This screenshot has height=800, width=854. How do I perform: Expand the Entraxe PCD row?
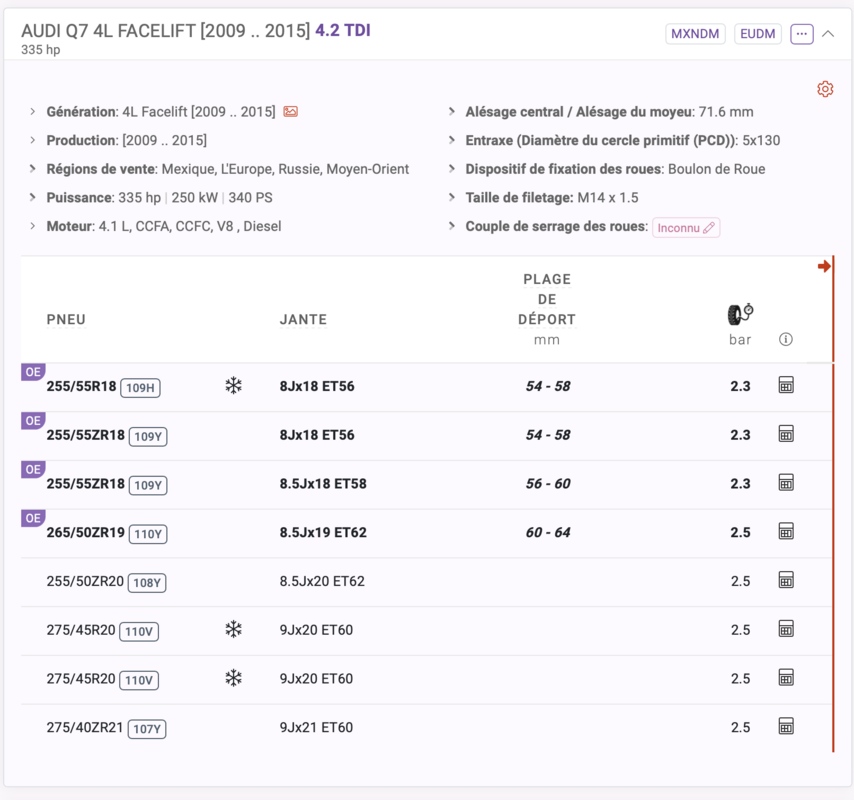point(452,140)
